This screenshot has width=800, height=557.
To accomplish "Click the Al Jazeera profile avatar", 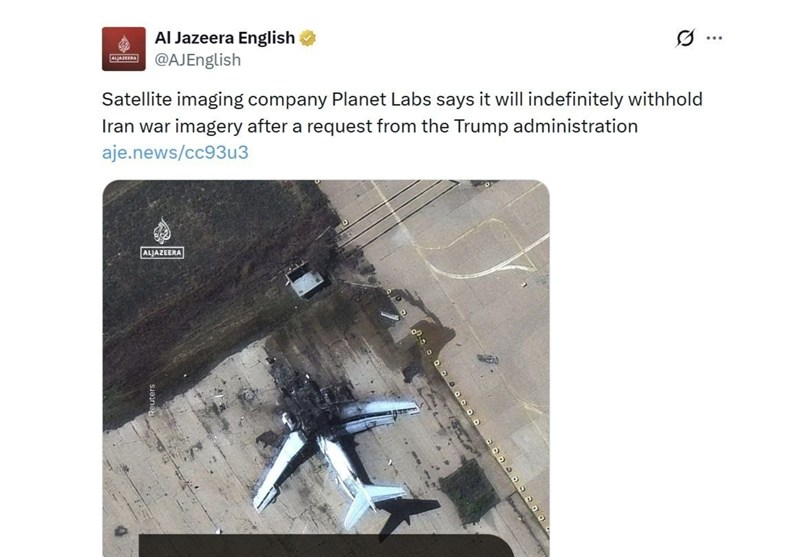I will pos(125,48).
